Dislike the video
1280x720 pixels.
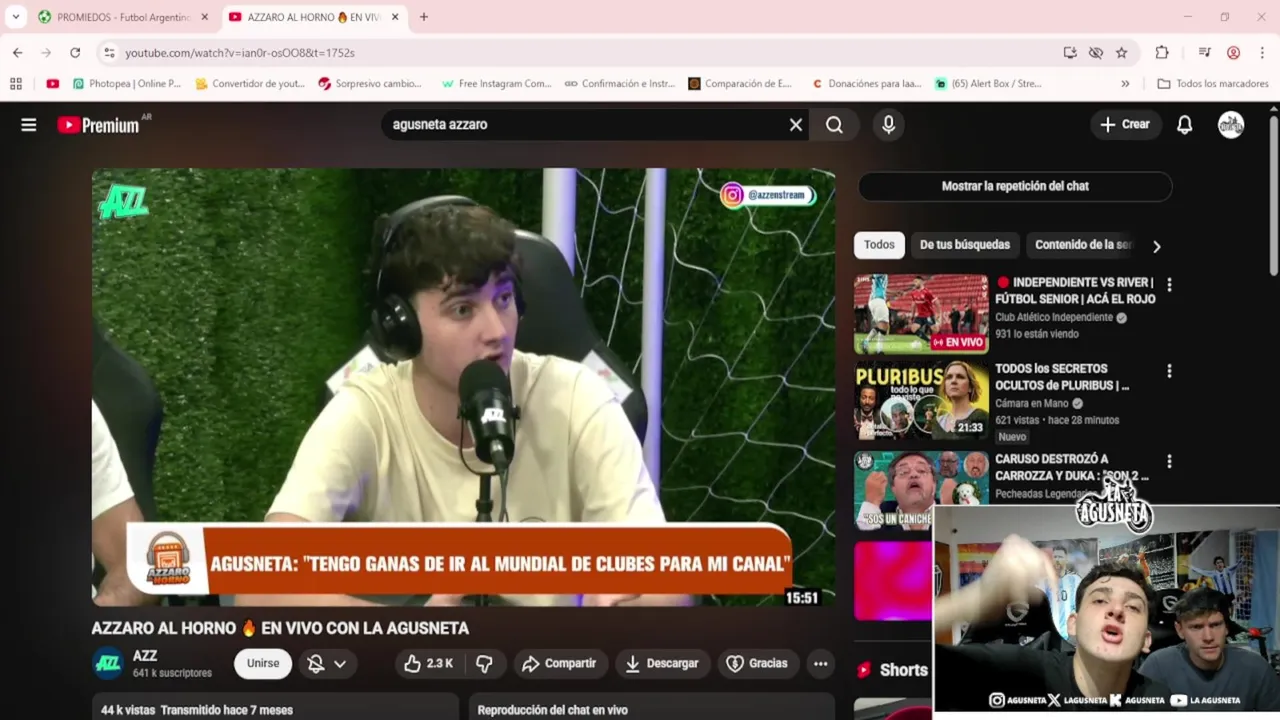pos(484,663)
